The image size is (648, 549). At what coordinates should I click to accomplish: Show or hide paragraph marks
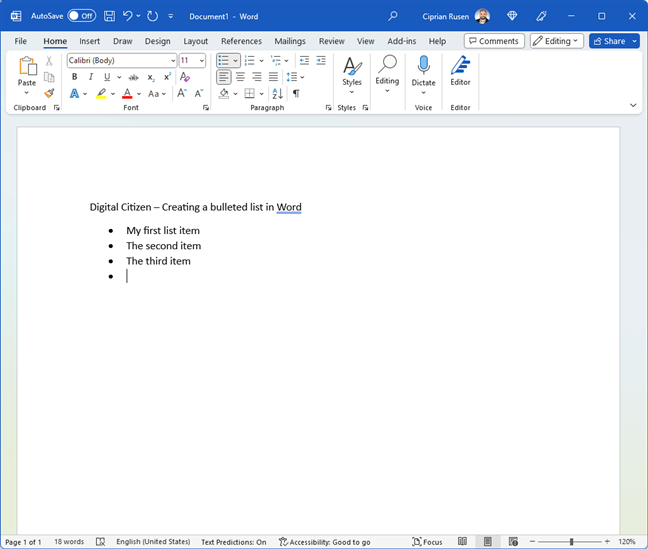pos(296,93)
